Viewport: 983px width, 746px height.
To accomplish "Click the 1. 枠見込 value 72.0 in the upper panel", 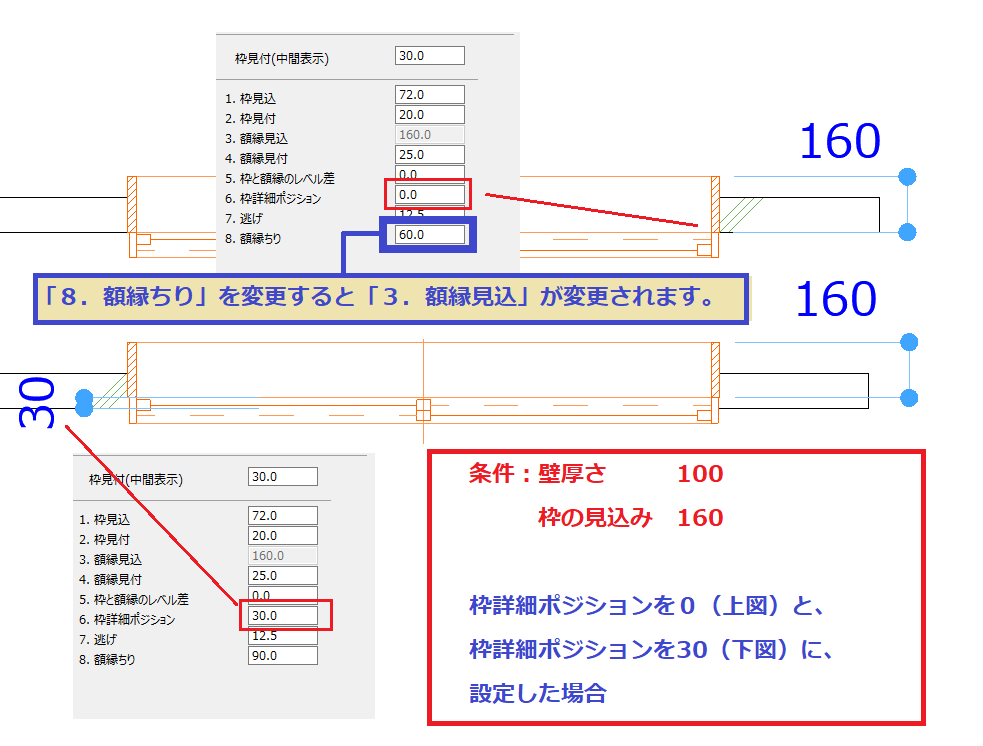I will tap(429, 95).
